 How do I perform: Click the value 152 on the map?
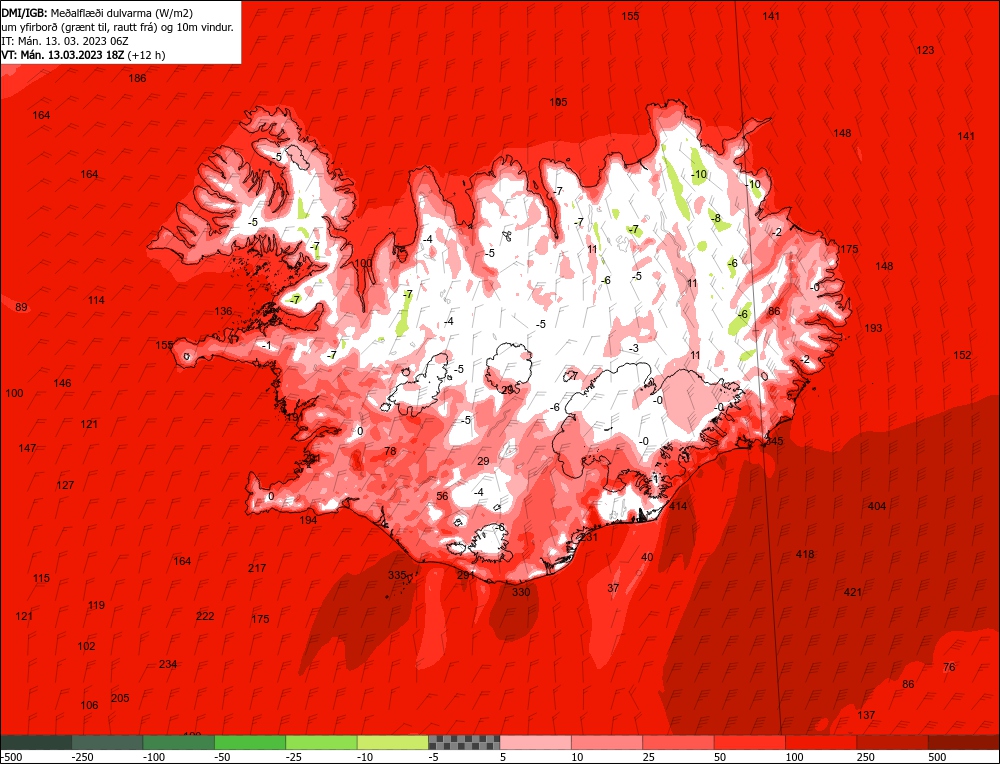(x=962, y=355)
